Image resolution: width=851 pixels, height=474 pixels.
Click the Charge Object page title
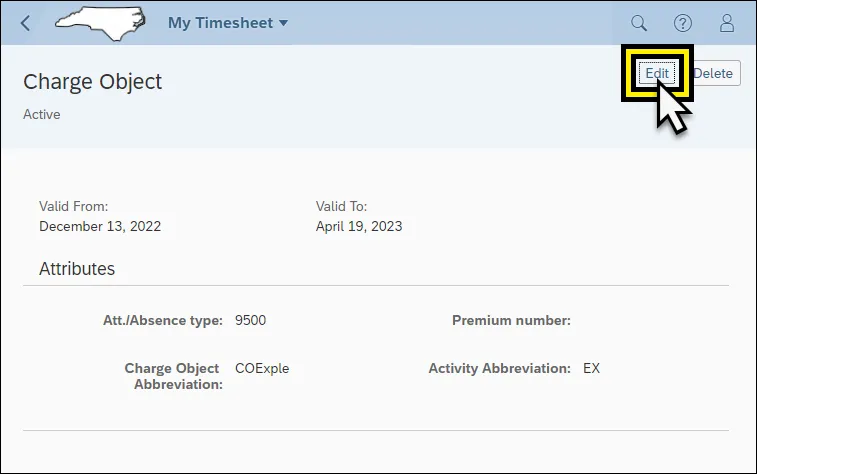(92, 82)
